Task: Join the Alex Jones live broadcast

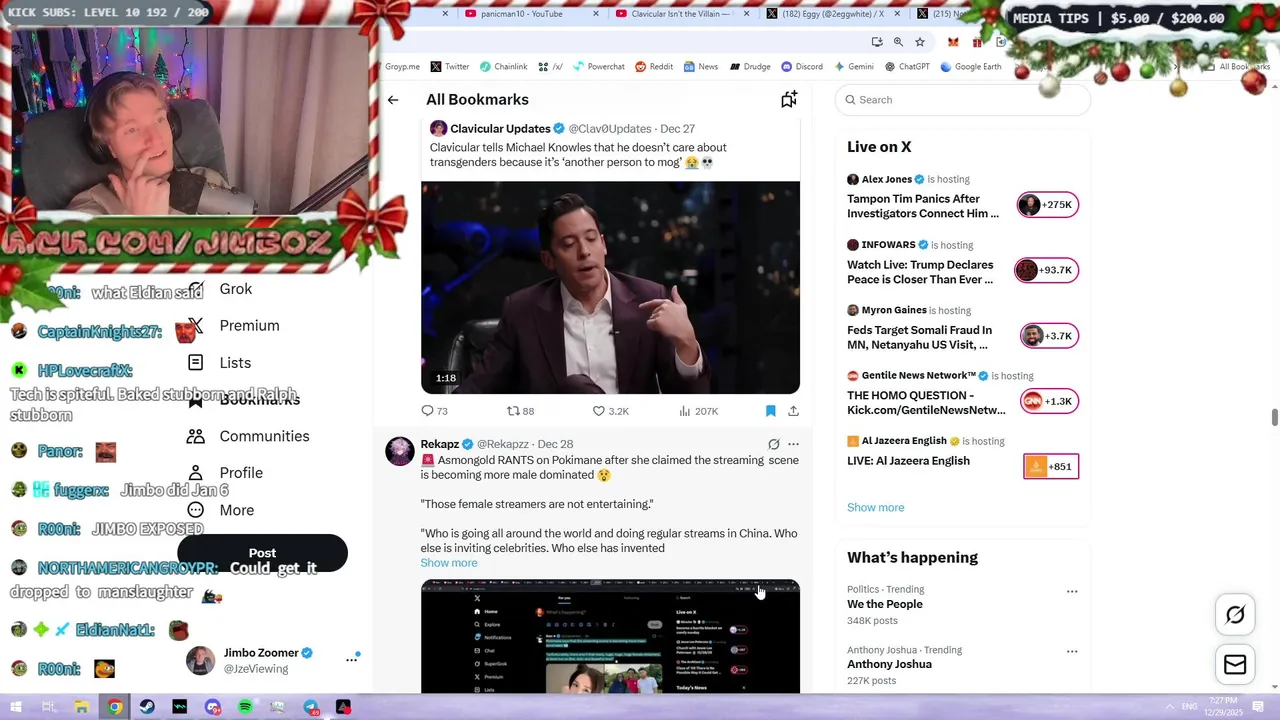Action: (x=1047, y=205)
